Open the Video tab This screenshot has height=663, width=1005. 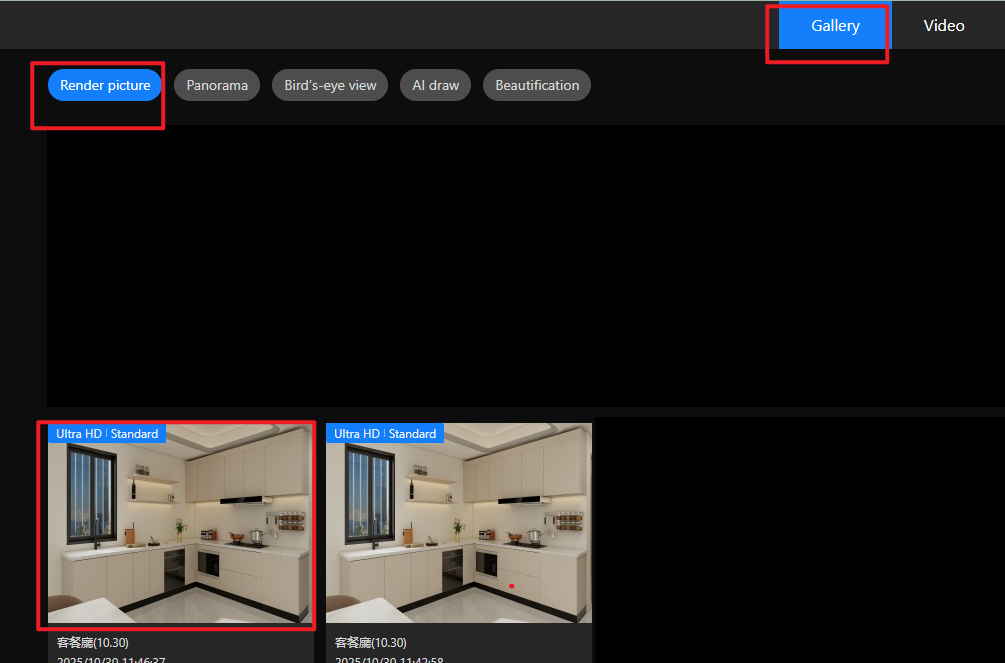(943, 26)
